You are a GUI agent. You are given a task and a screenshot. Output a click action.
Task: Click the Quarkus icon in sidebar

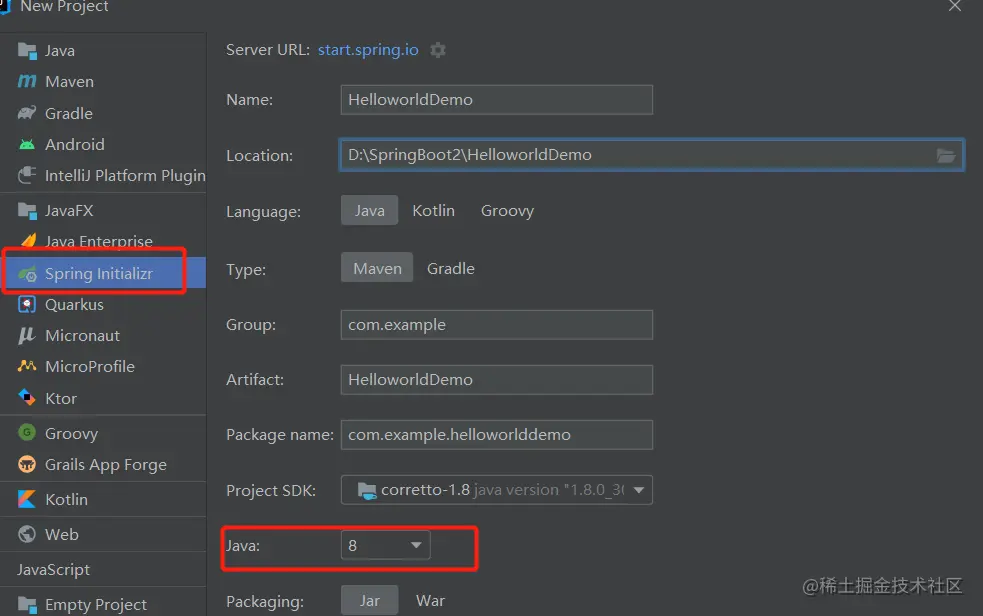tap(27, 305)
